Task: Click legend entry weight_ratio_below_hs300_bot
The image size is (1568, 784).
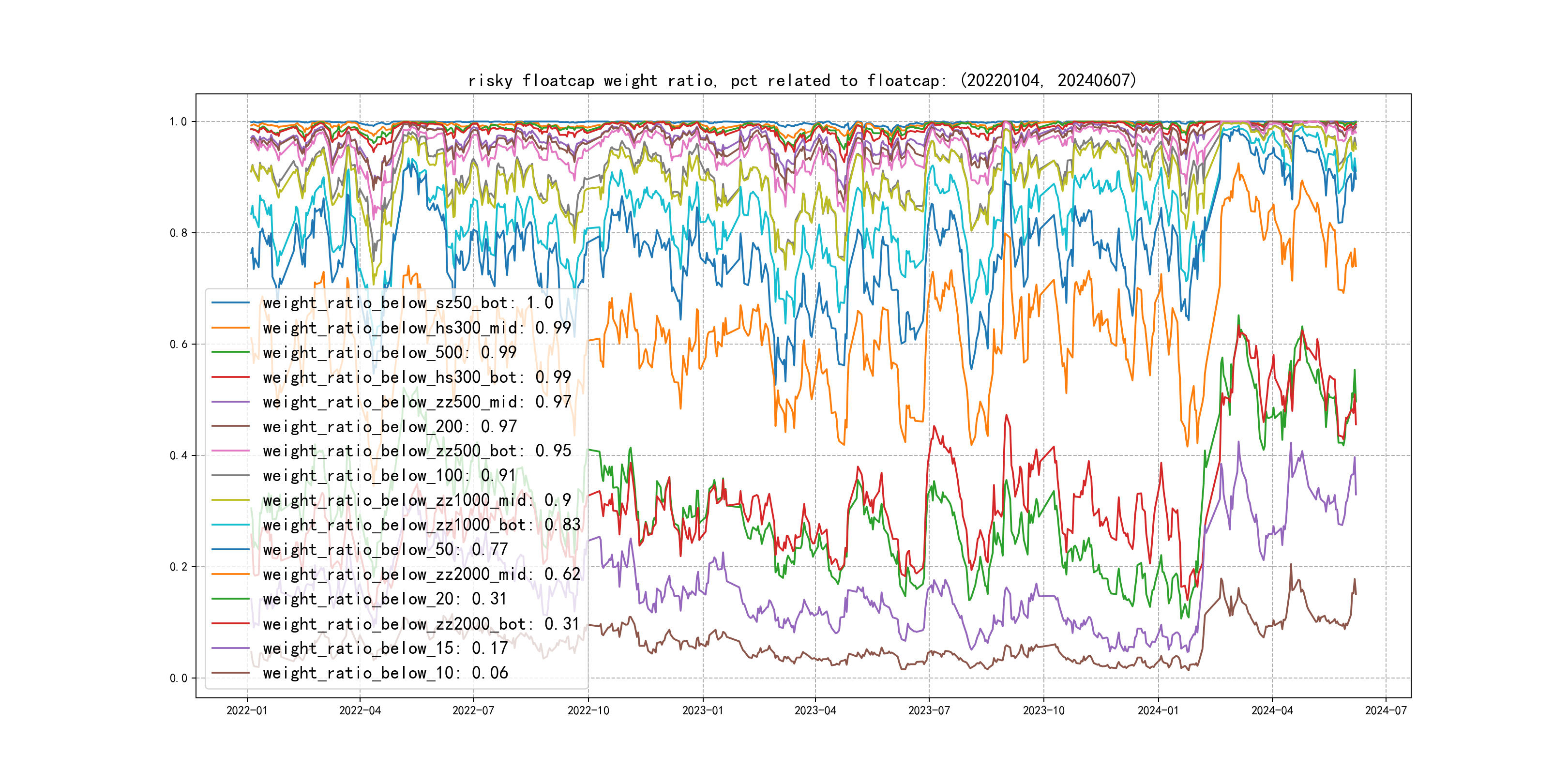Action: click(x=416, y=377)
